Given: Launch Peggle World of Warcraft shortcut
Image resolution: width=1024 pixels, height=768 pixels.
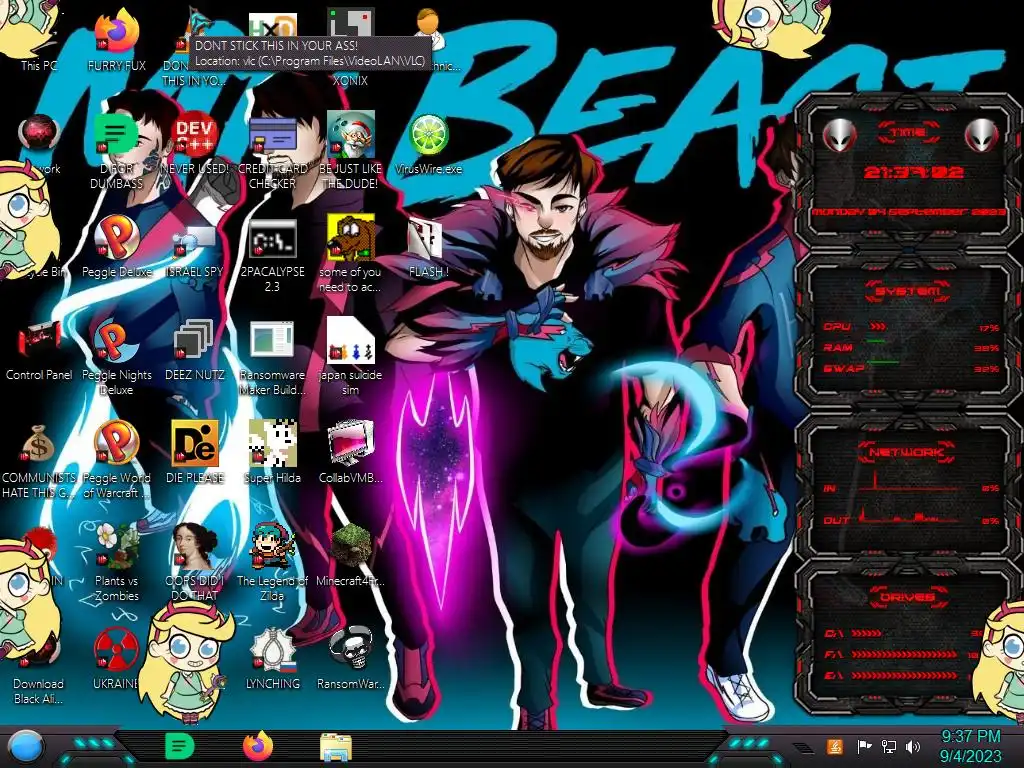Looking at the screenshot, I should (x=116, y=445).
